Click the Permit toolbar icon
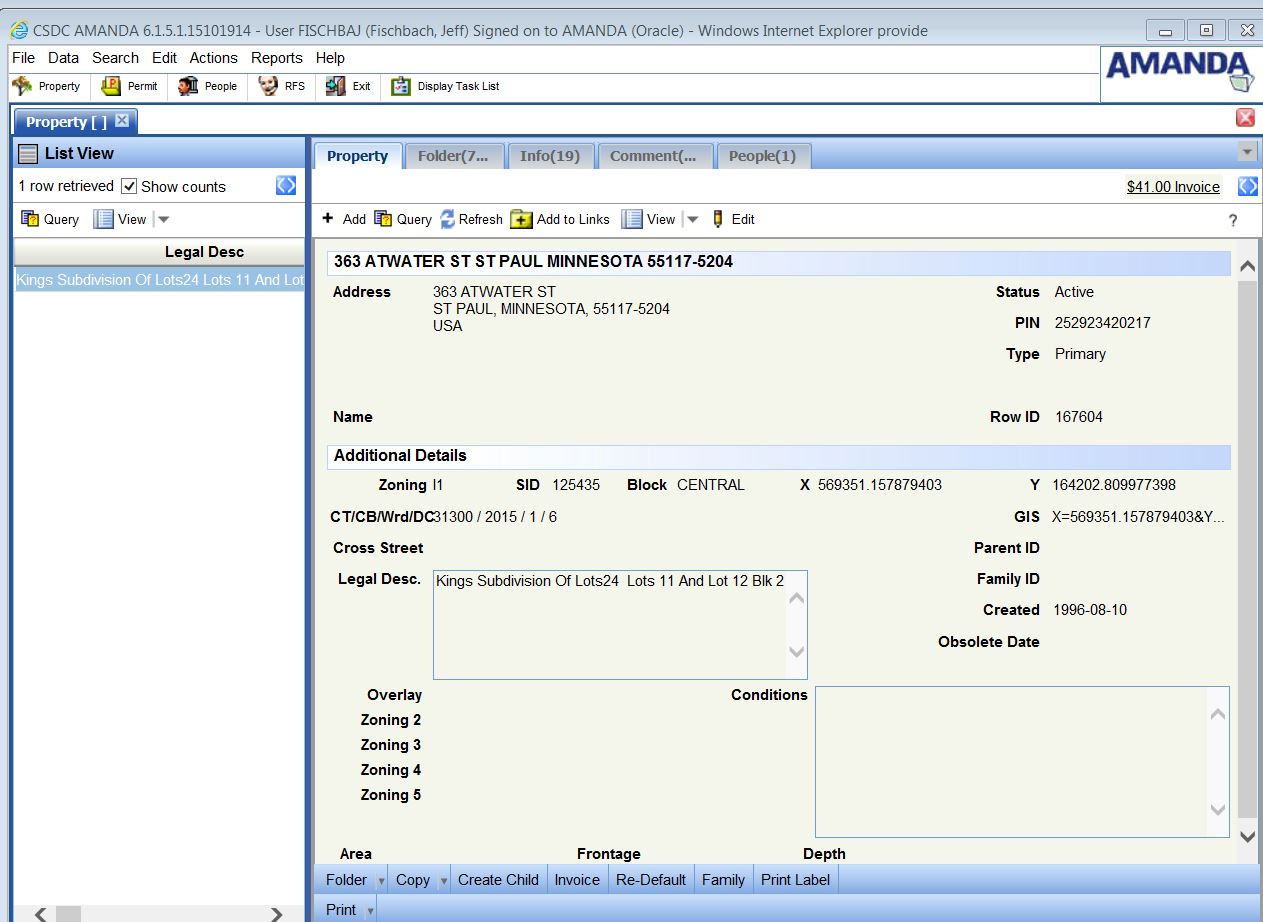Image resolution: width=1263 pixels, height=922 pixels. pyautogui.click(x=111, y=87)
